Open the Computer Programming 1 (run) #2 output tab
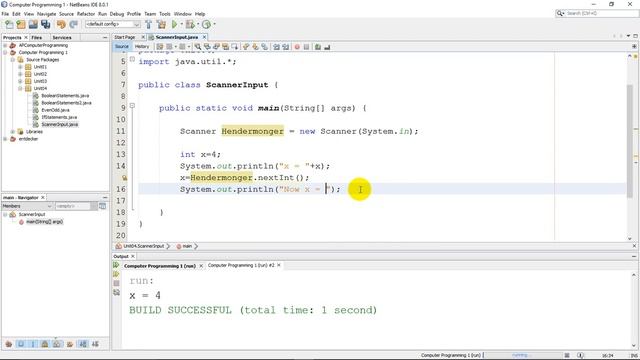The height and width of the screenshot is (360, 640). pos(241,265)
